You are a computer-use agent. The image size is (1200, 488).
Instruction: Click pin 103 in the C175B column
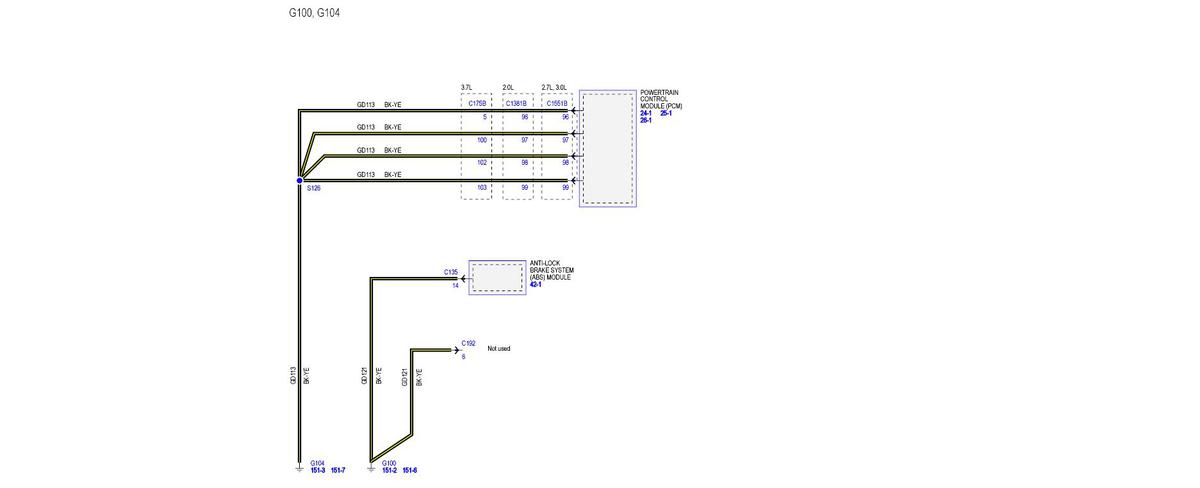pyautogui.click(x=481, y=187)
